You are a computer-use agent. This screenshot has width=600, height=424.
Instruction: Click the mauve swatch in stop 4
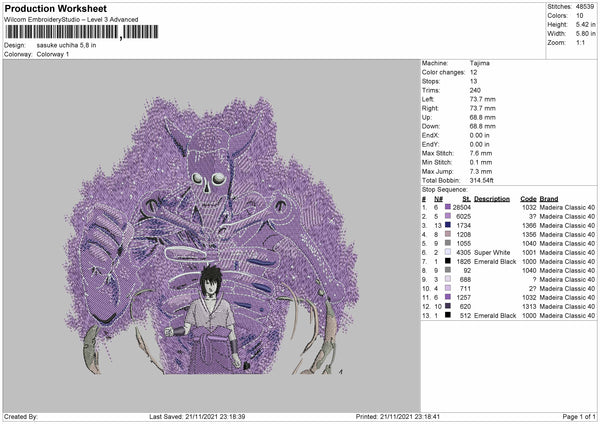pyautogui.click(x=448, y=234)
